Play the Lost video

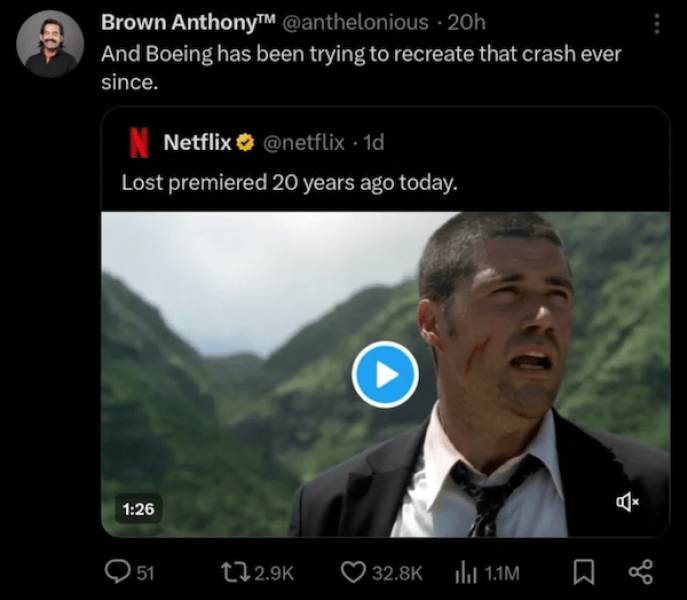tap(385, 374)
